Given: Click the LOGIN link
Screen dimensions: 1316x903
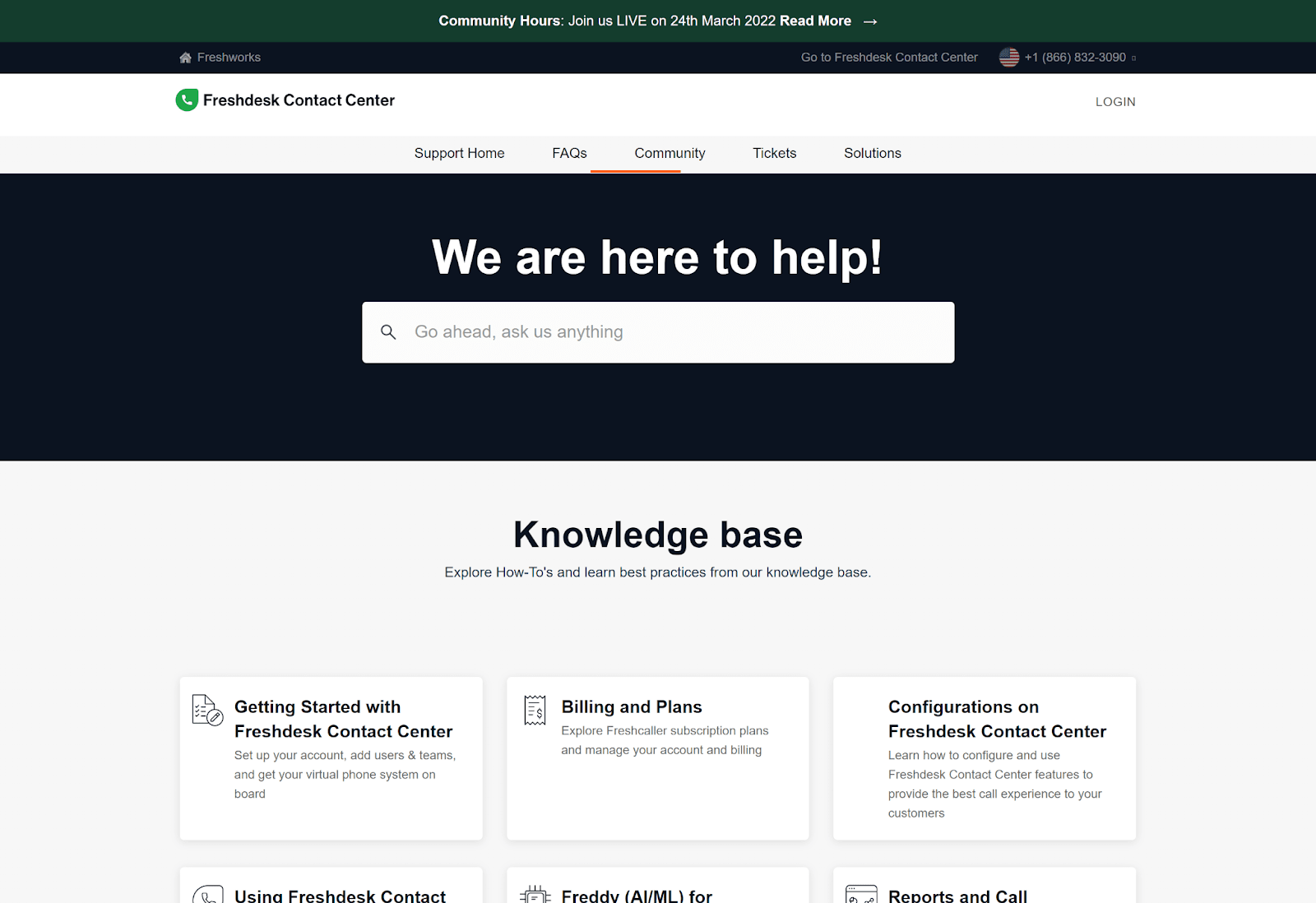Looking at the screenshot, I should [1115, 102].
